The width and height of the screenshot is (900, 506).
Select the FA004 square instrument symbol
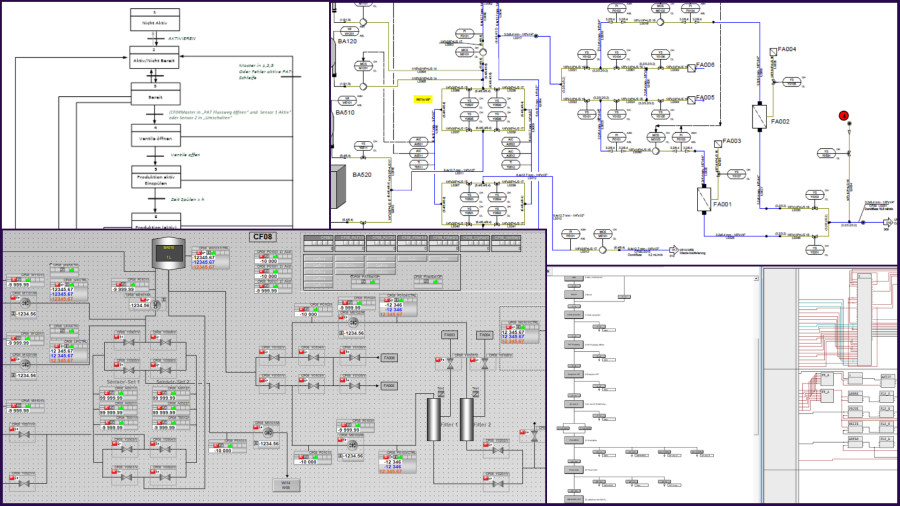point(773,50)
